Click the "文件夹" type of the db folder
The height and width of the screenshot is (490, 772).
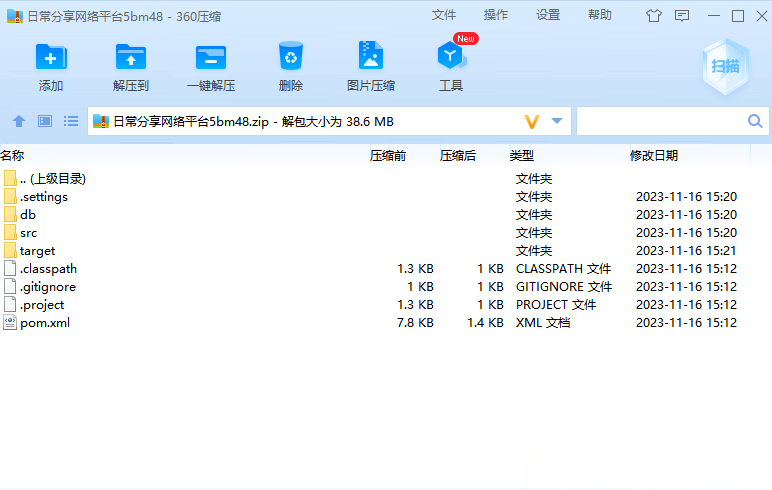[534, 215]
